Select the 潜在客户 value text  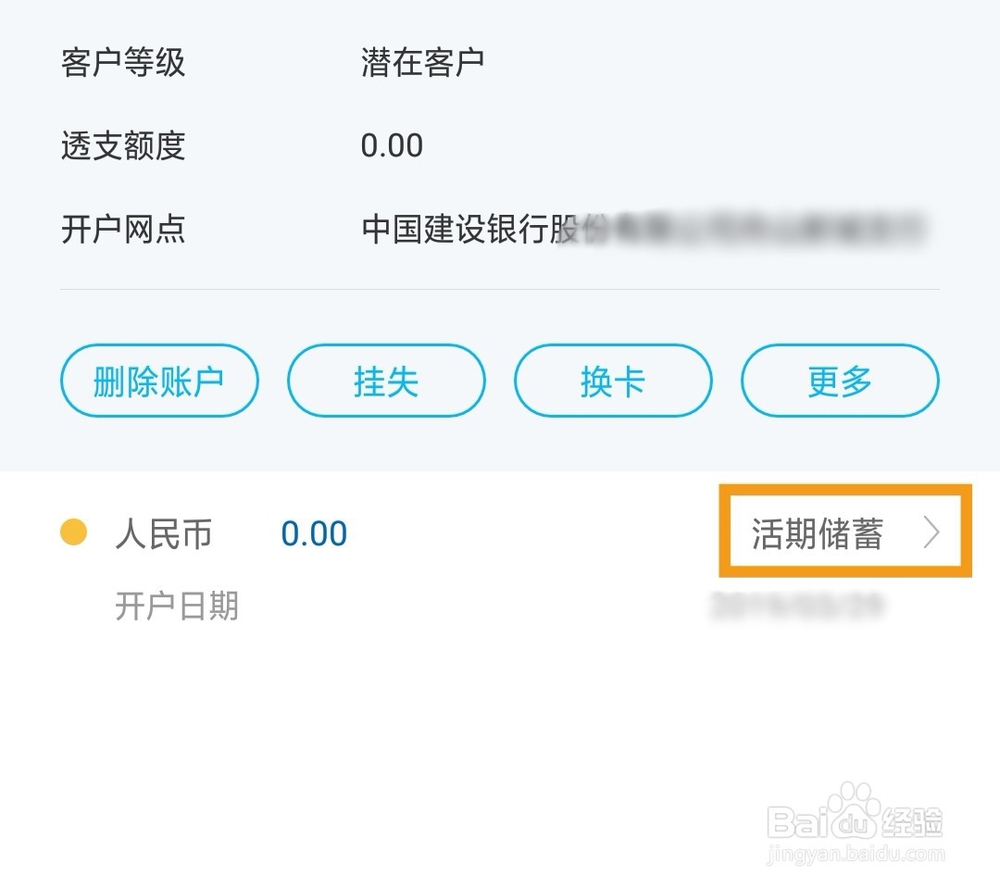(423, 62)
